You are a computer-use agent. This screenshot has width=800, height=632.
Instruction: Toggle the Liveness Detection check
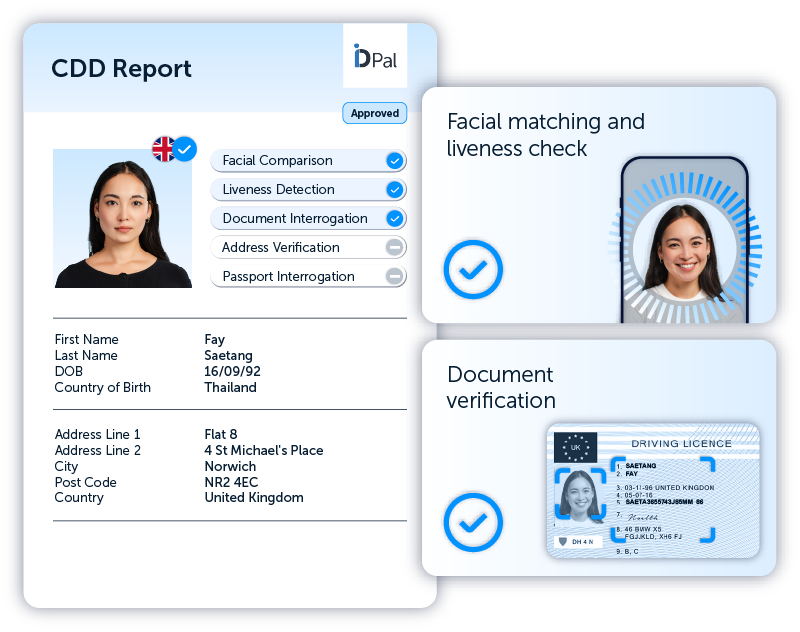394,189
